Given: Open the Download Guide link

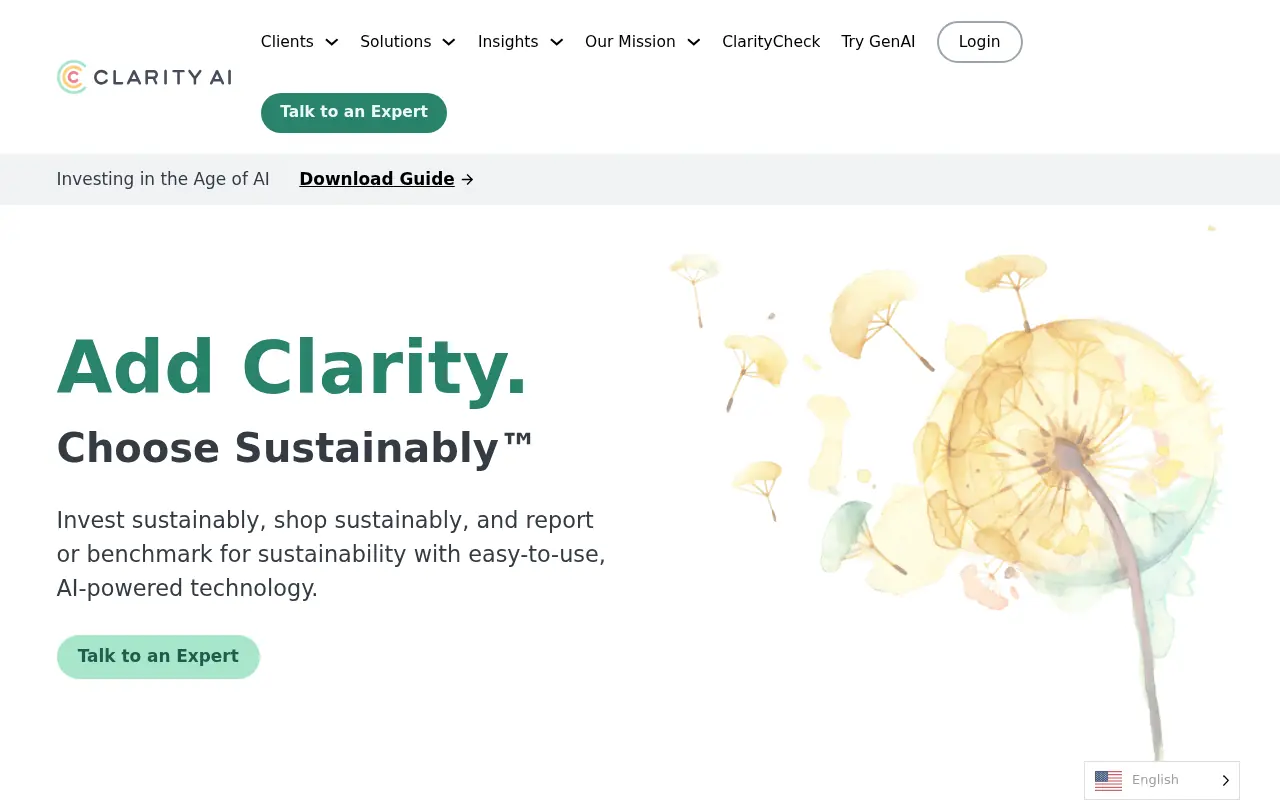Looking at the screenshot, I should point(377,179).
